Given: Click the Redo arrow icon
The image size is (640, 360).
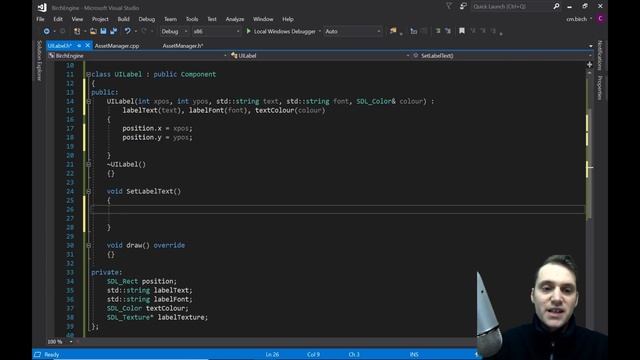Looking at the screenshot, I should pos(144,31).
